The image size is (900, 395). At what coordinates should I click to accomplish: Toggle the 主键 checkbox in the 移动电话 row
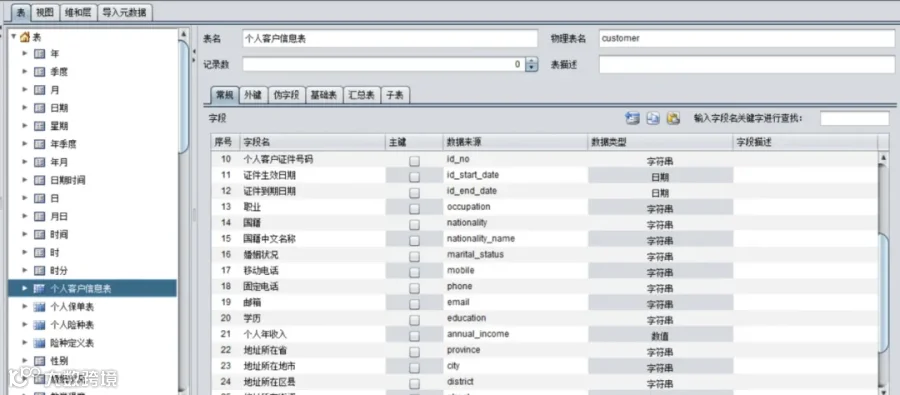tap(414, 273)
